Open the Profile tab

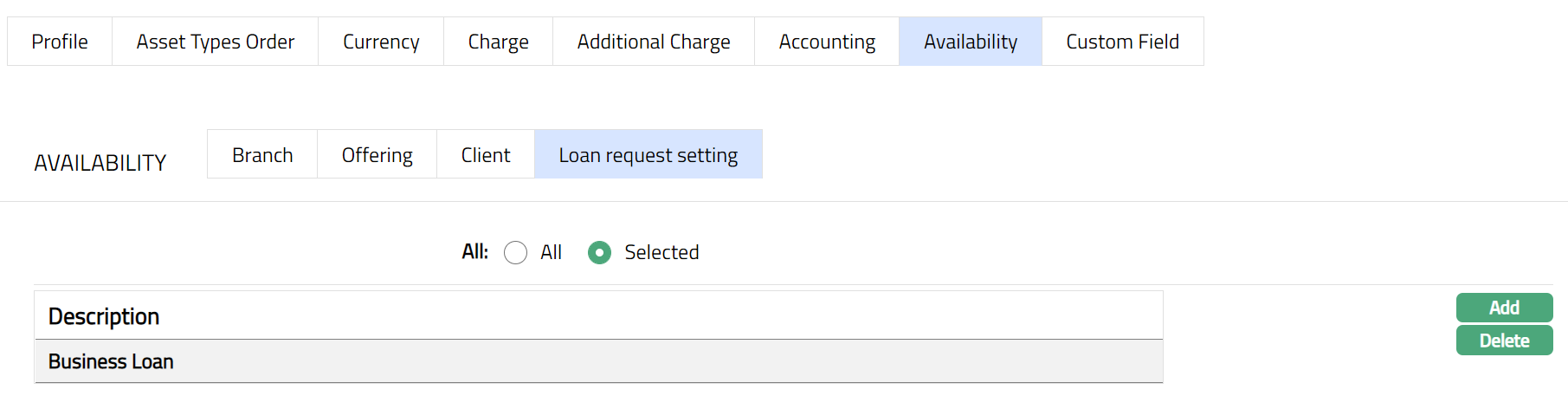point(60,42)
